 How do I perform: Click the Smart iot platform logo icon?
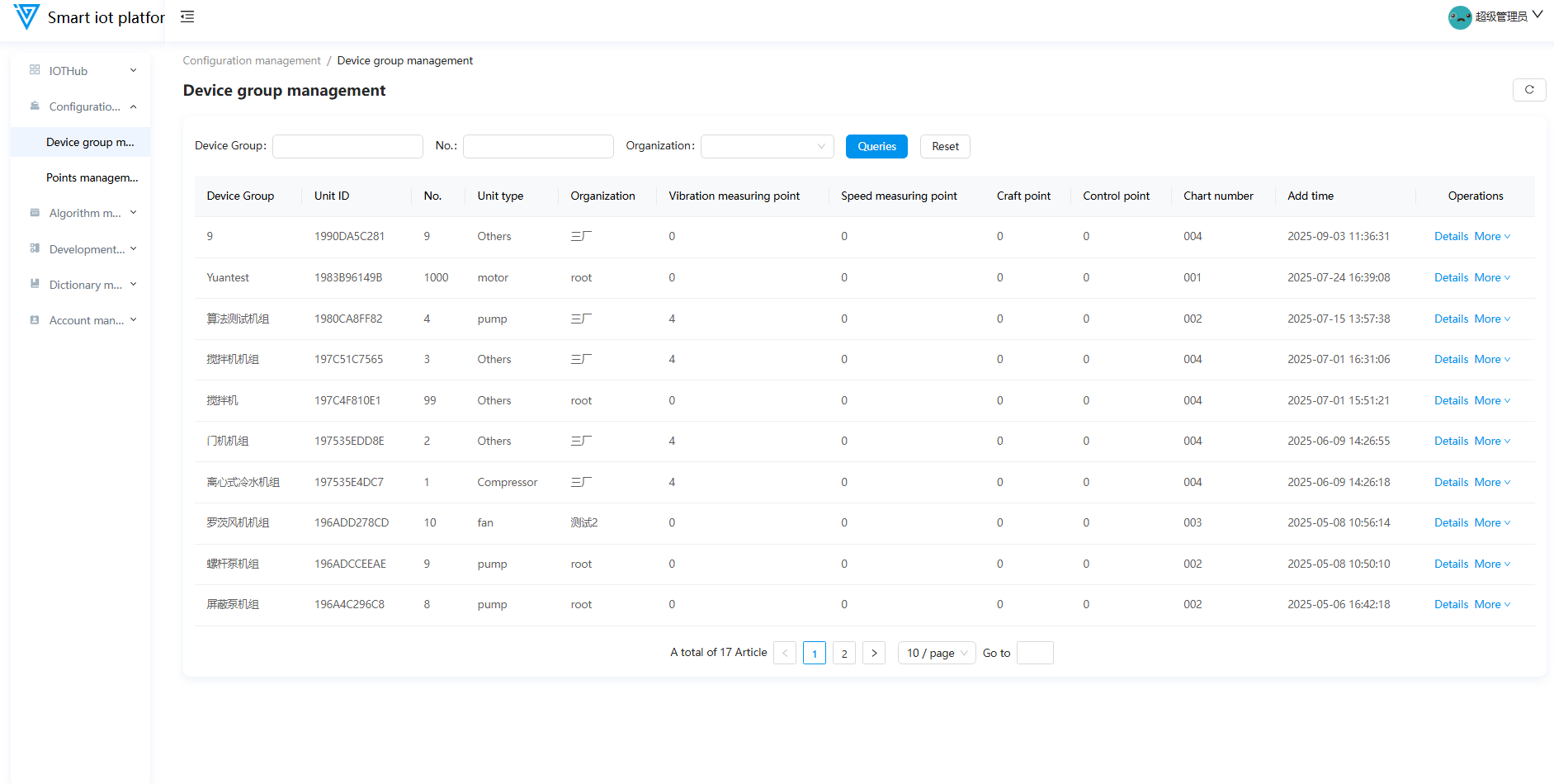(x=26, y=17)
